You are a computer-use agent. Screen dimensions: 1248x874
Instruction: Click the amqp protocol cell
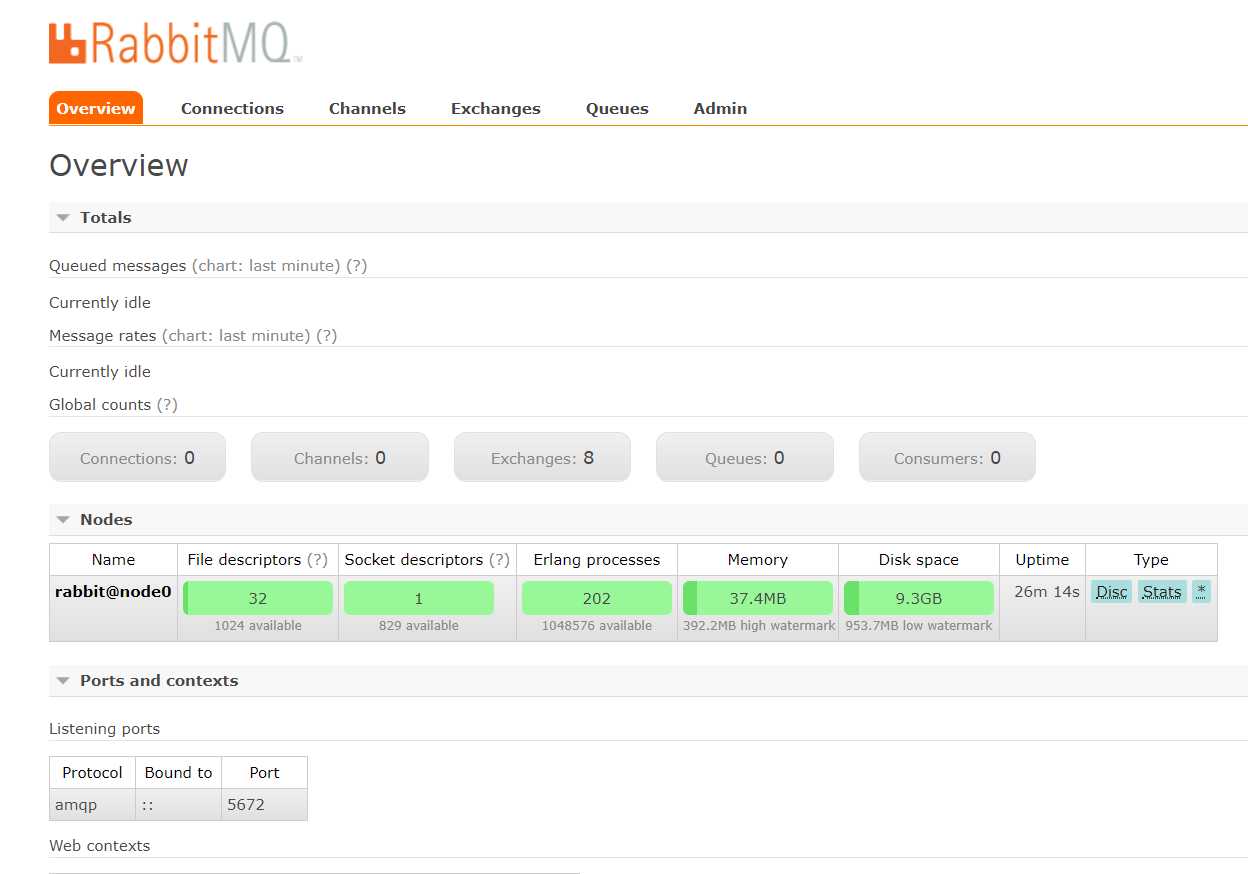(92, 804)
